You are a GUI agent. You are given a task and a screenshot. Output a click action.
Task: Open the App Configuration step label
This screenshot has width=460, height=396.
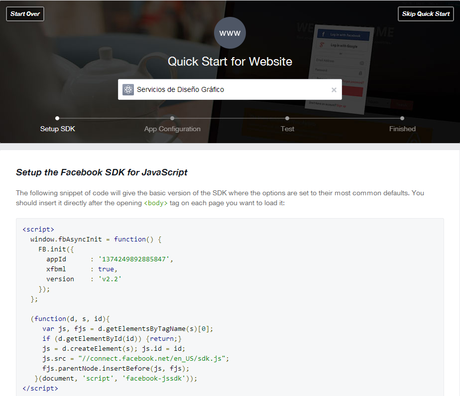pyautogui.click(x=172, y=129)
